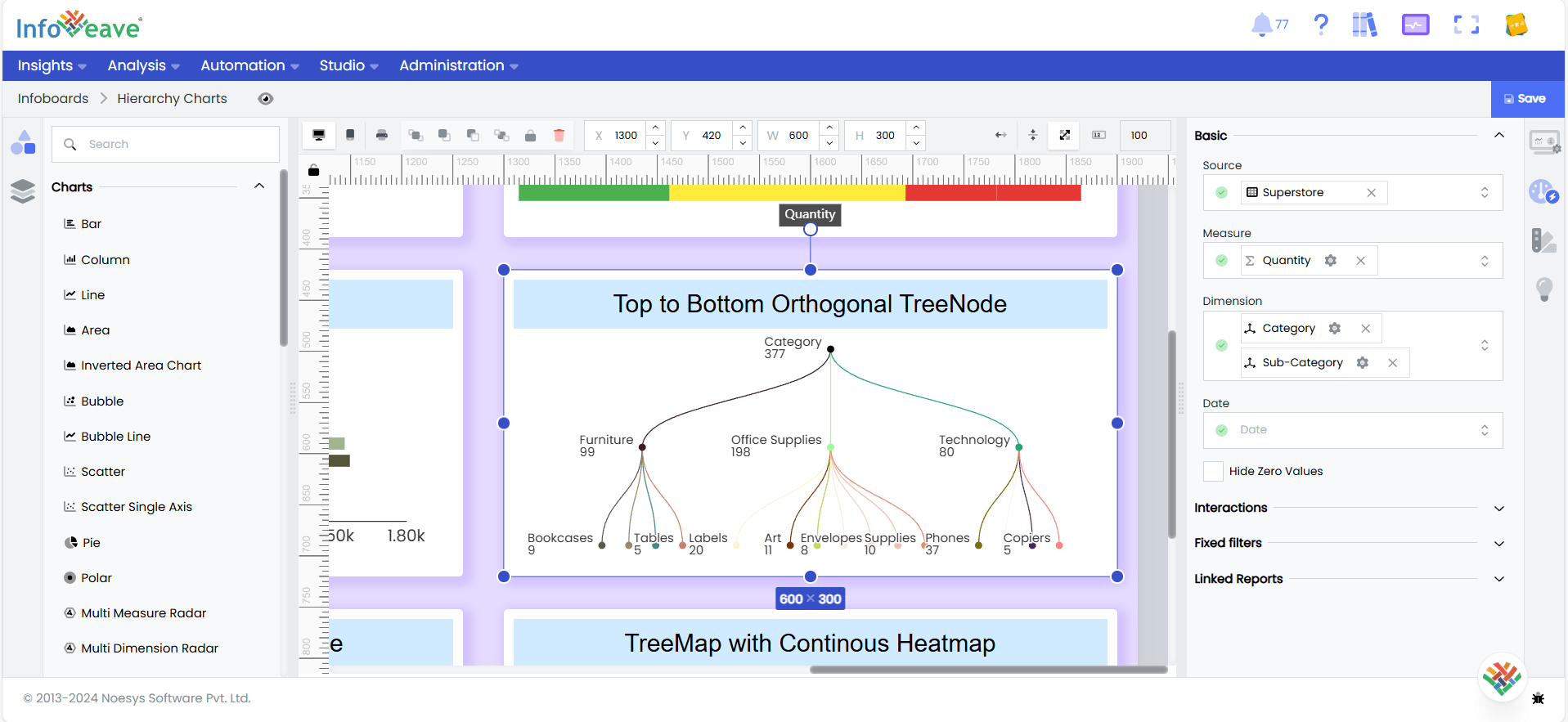Screen dimensions: 1568x722
Task: Go to Infoboards breadcrumb
Action: coord(53,99)
